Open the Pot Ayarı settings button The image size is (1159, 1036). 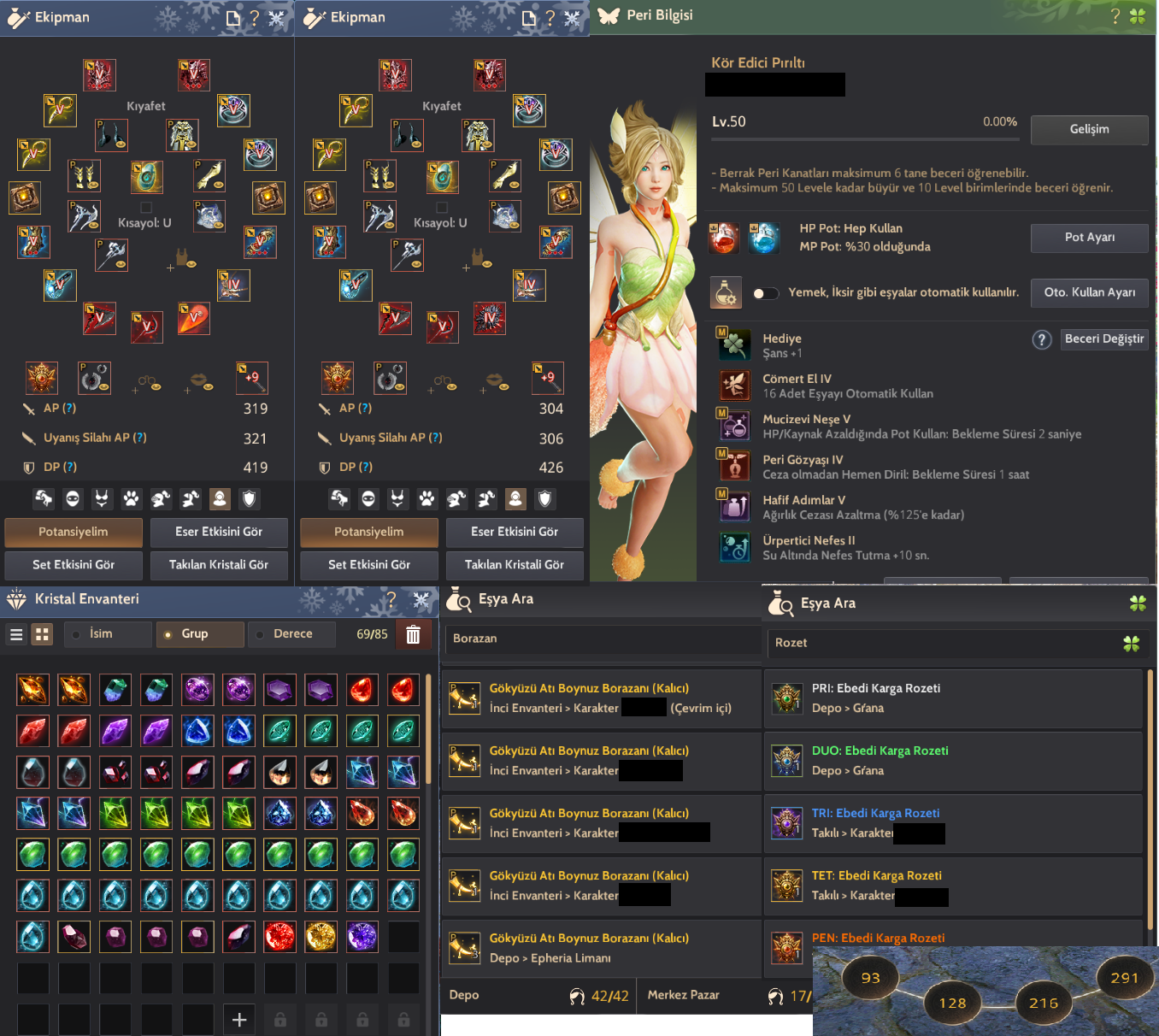[1090, 238]
